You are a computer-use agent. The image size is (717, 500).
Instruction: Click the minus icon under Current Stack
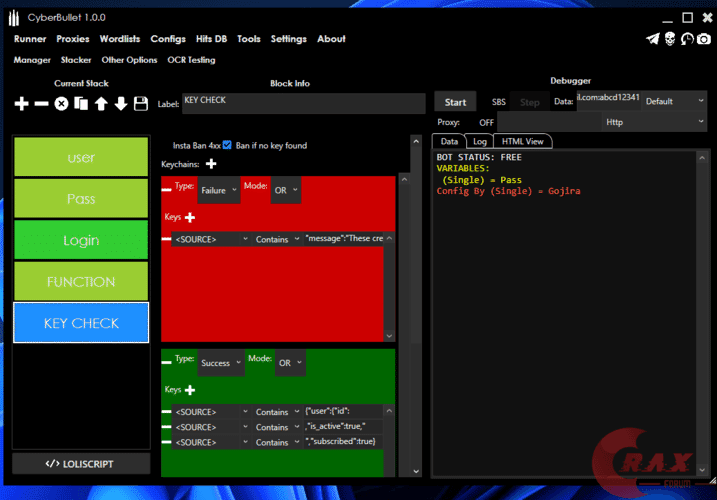tap(41, 104)
